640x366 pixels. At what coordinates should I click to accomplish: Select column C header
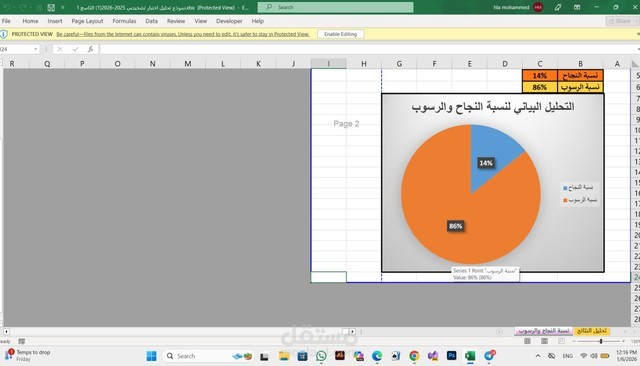(540, 64)
